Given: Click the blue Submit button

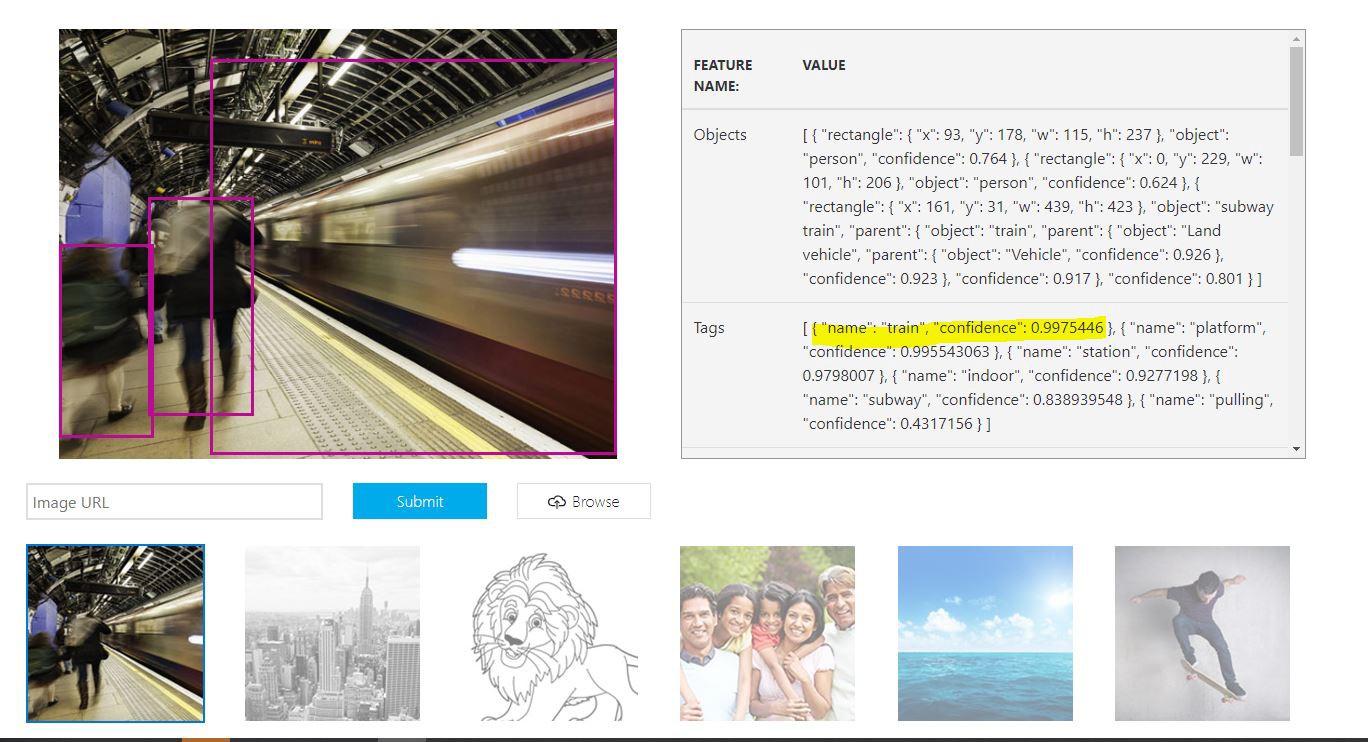Looking at the screenshot, I should [x=420, y=501].
